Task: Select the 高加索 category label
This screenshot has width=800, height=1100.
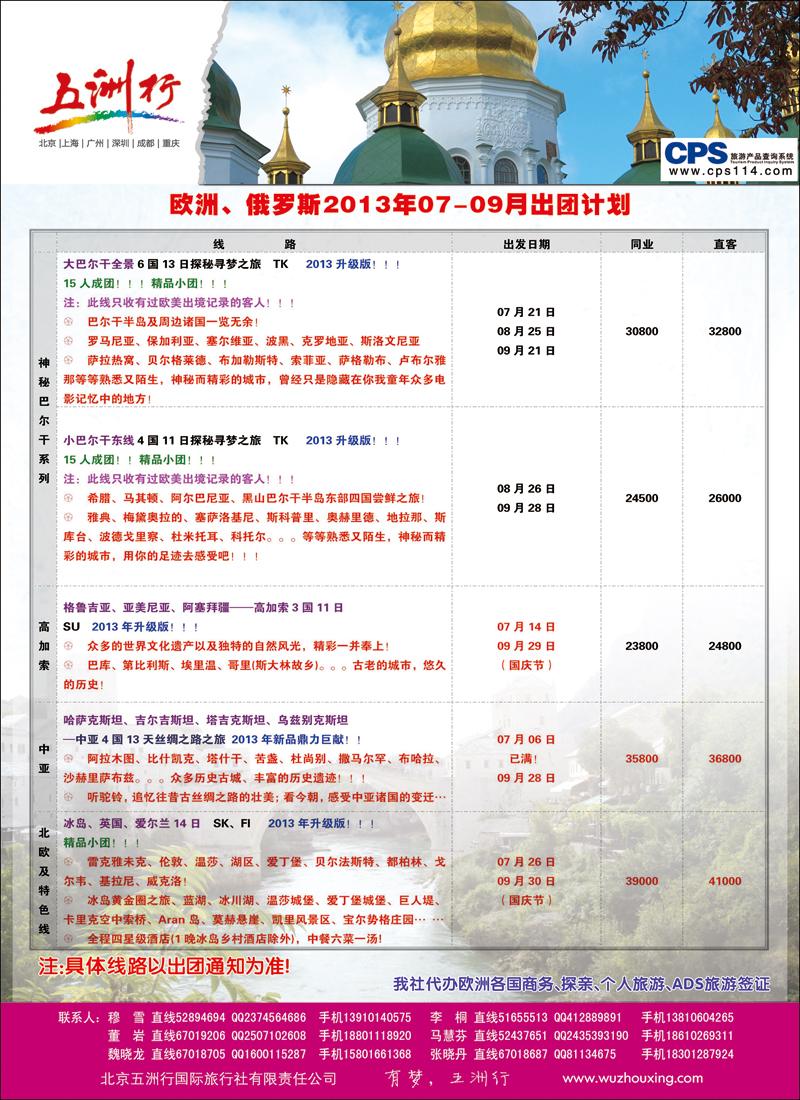Action: pyautogui.click(x=44, y=645)
